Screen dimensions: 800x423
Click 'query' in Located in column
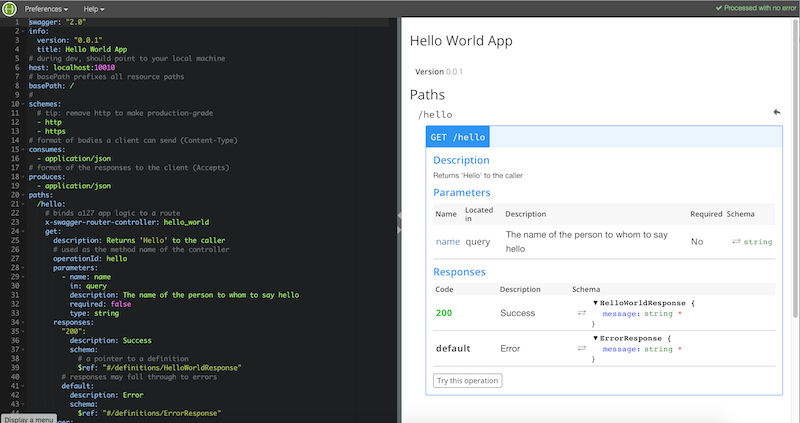point(478,241)
